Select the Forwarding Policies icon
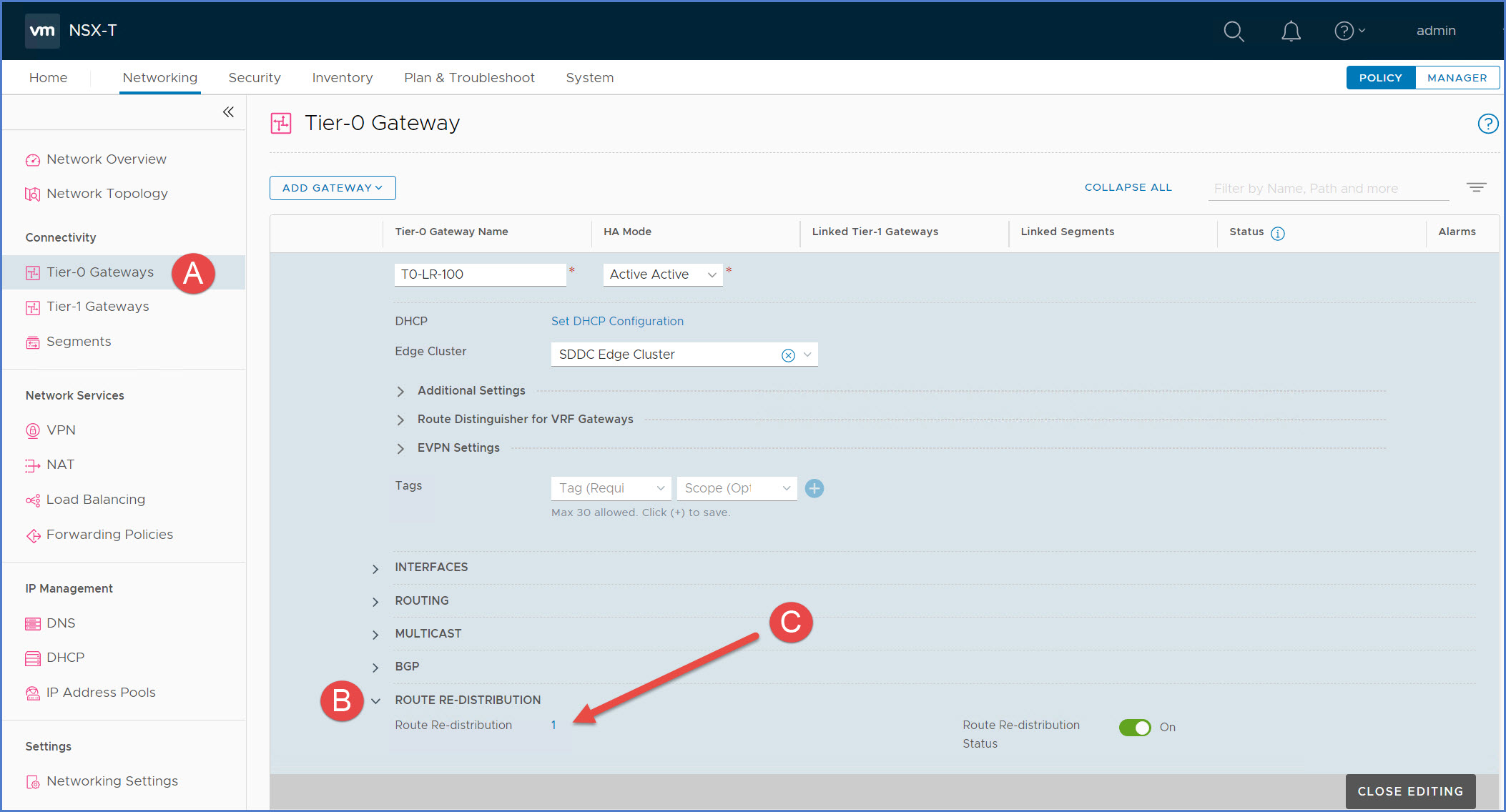The image size is (1506, 812). pyautogui.click(x=32, y=535)
